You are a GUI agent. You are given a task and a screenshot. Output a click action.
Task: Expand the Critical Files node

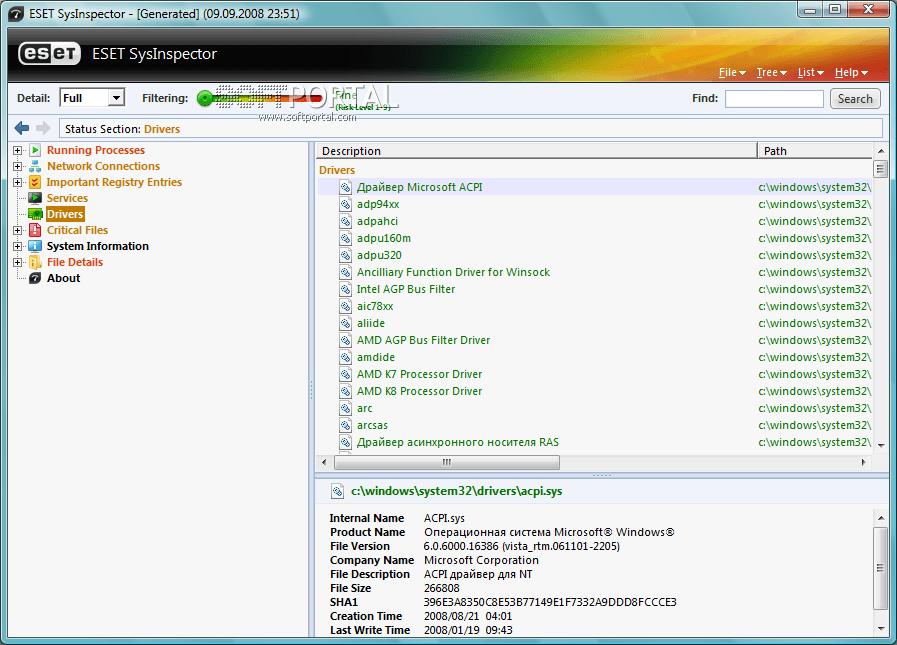18,231
